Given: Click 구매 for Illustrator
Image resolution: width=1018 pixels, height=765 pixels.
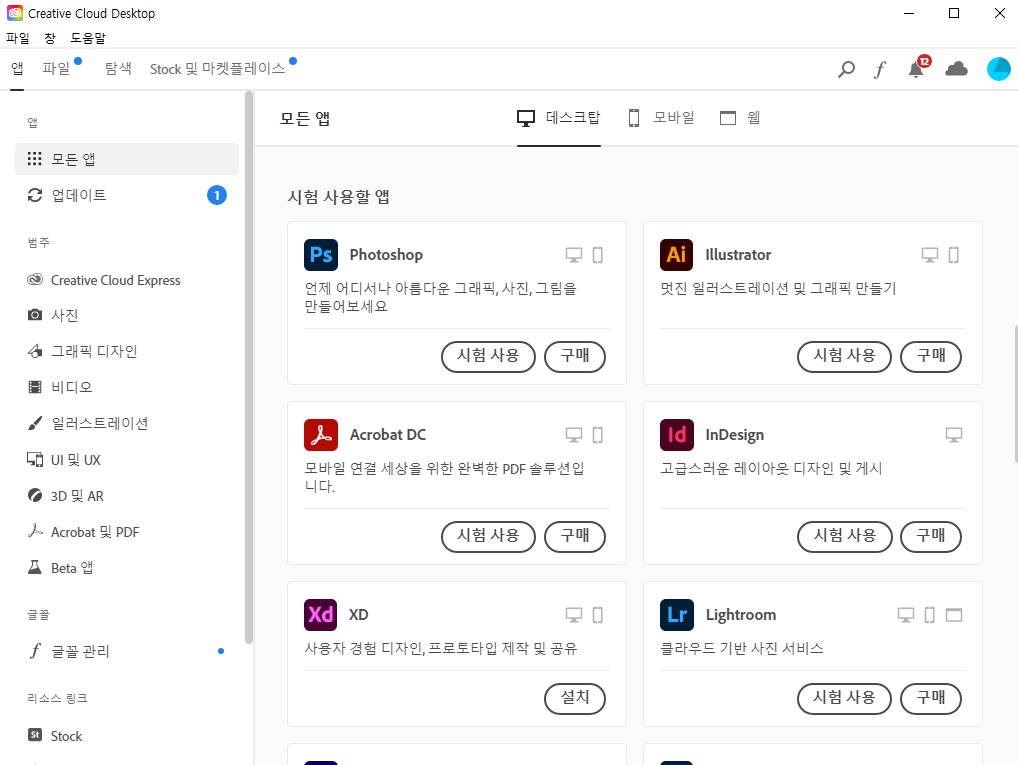Looking at the screenshot, I should click(930, 357).
